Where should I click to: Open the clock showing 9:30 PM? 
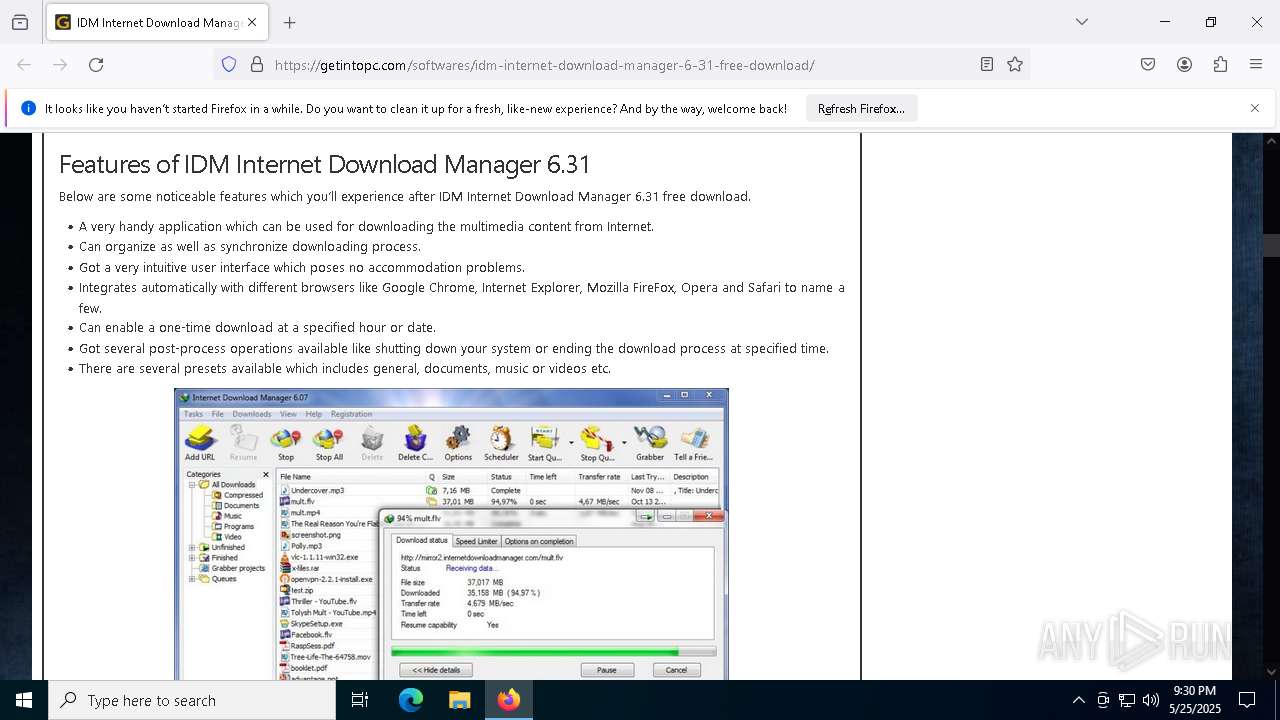[1194, 700]
